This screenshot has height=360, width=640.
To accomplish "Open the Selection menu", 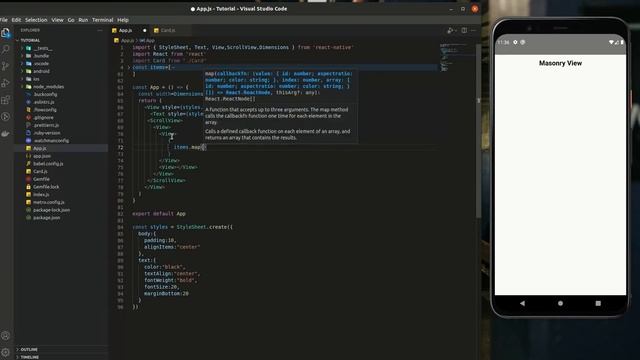I will pyautogui.click(x=36, y=20).
